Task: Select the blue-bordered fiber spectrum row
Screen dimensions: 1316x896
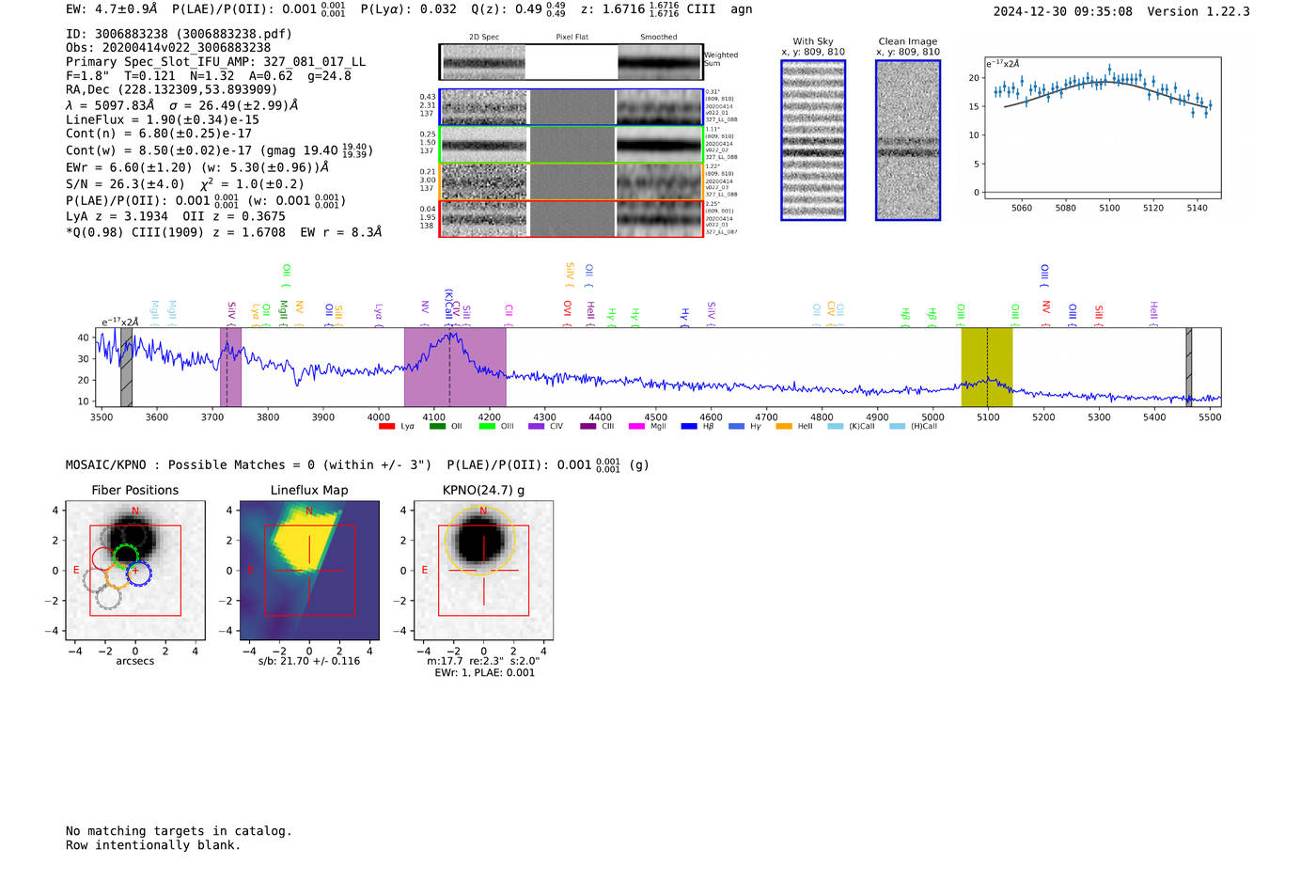Action: point(572,107)
